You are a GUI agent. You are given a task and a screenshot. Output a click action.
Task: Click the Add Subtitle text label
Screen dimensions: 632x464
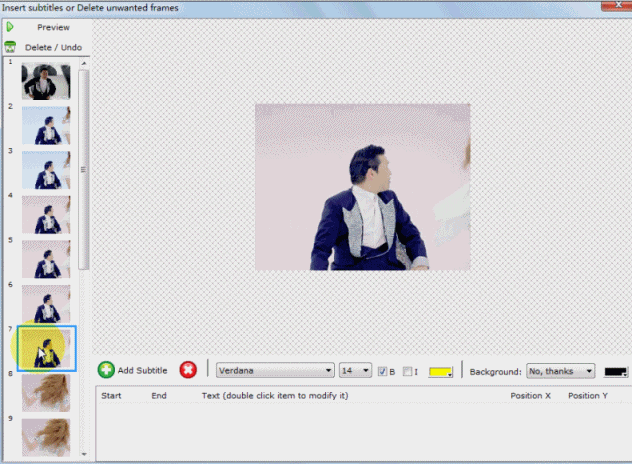(142, 370)
